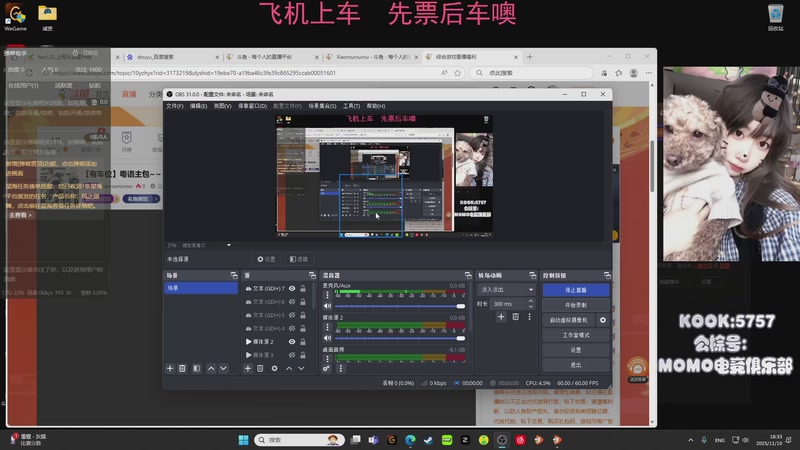Image resolution: width=800 pixels, height=450 pixels.
Task: Pop out the Sources dock icon
Action: click(x=312, y=275)
